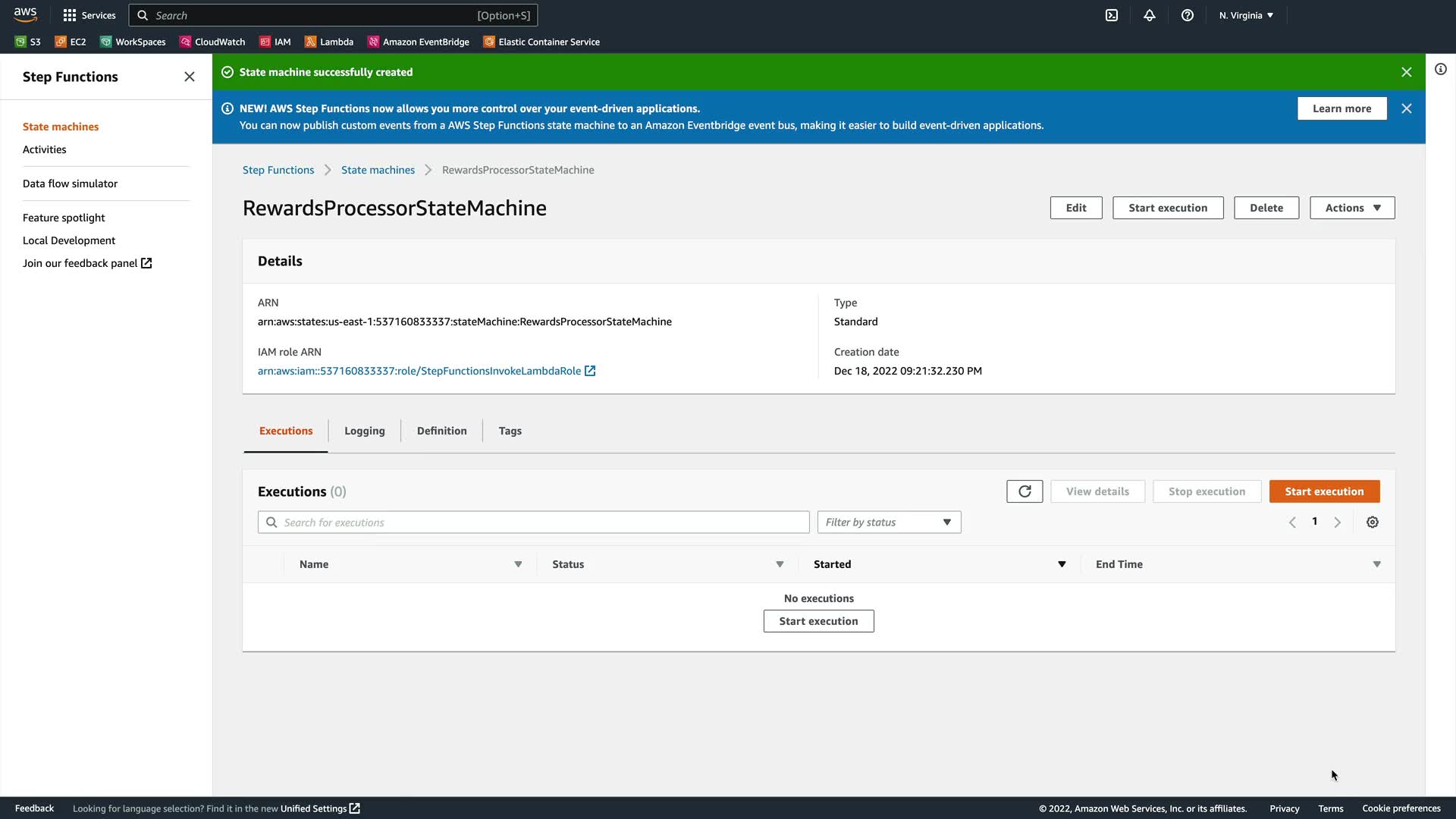Expand the Actions dropdown
1456x819 pixels.
(1352, 208)
